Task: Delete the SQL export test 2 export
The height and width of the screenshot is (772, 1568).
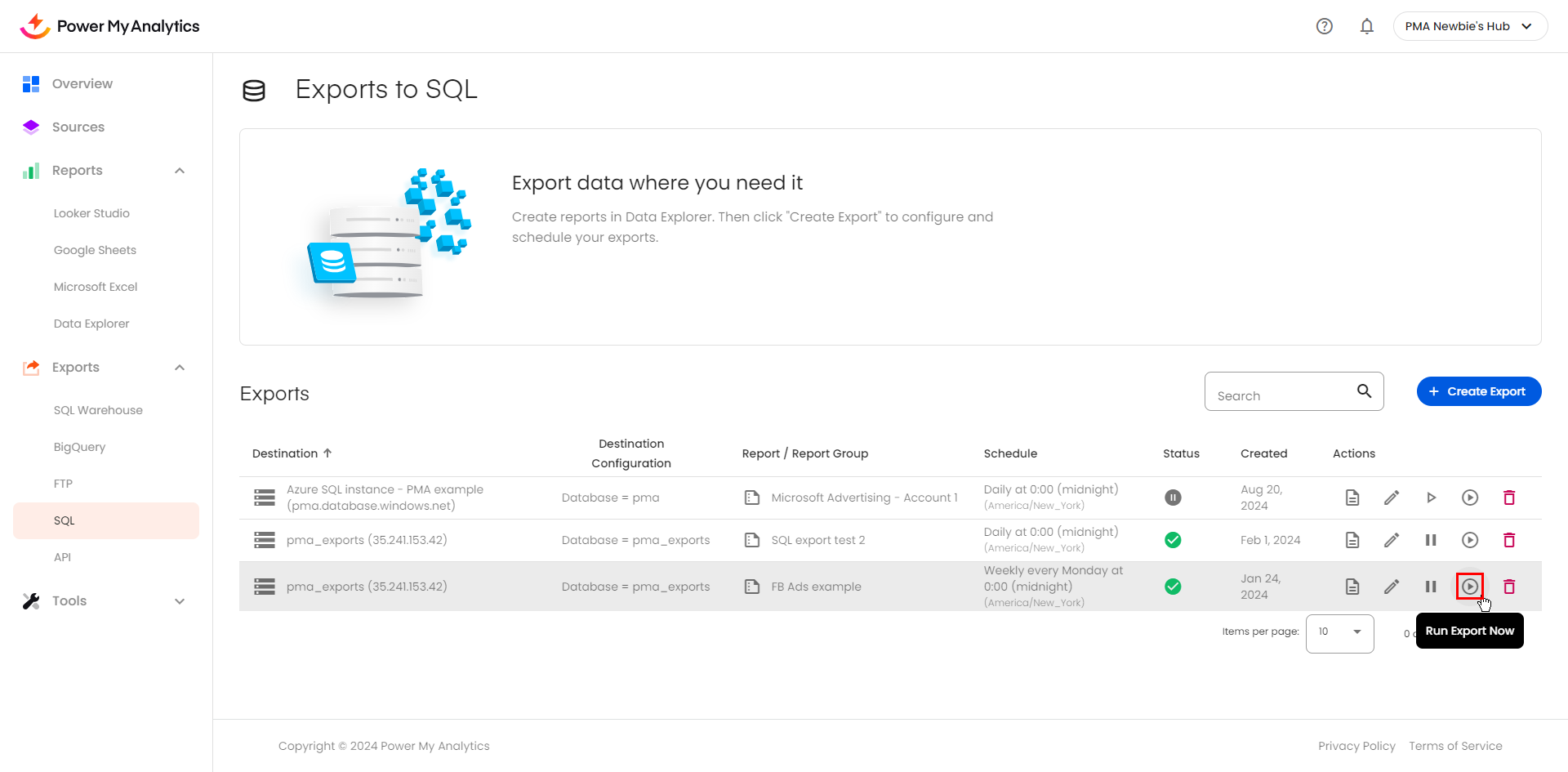Action: point(1509,540)
